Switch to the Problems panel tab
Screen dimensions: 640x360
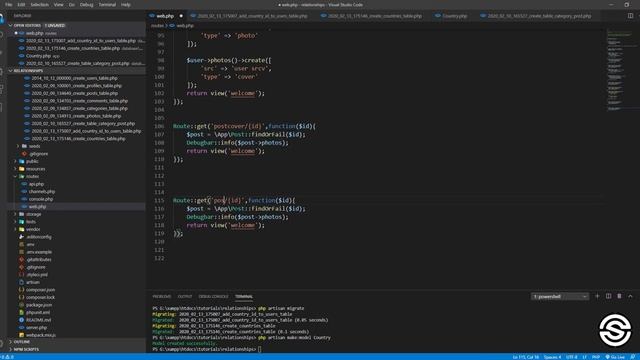tap(162, 296)
